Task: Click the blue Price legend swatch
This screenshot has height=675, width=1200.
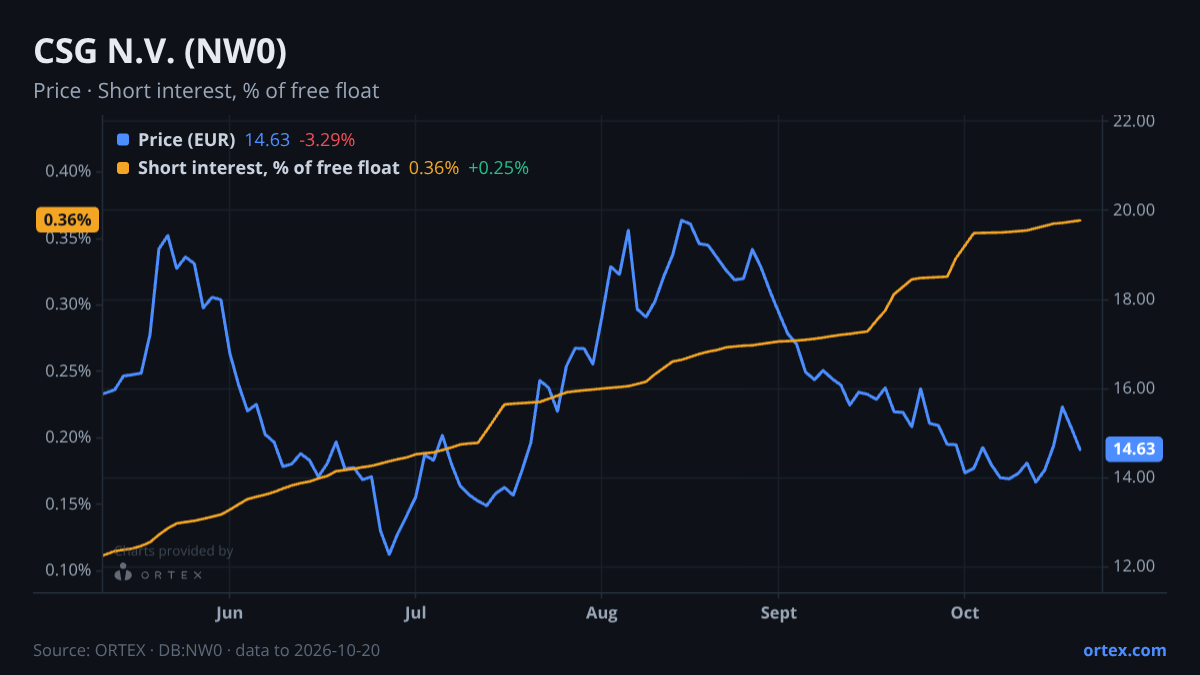Action: [123, 140]
